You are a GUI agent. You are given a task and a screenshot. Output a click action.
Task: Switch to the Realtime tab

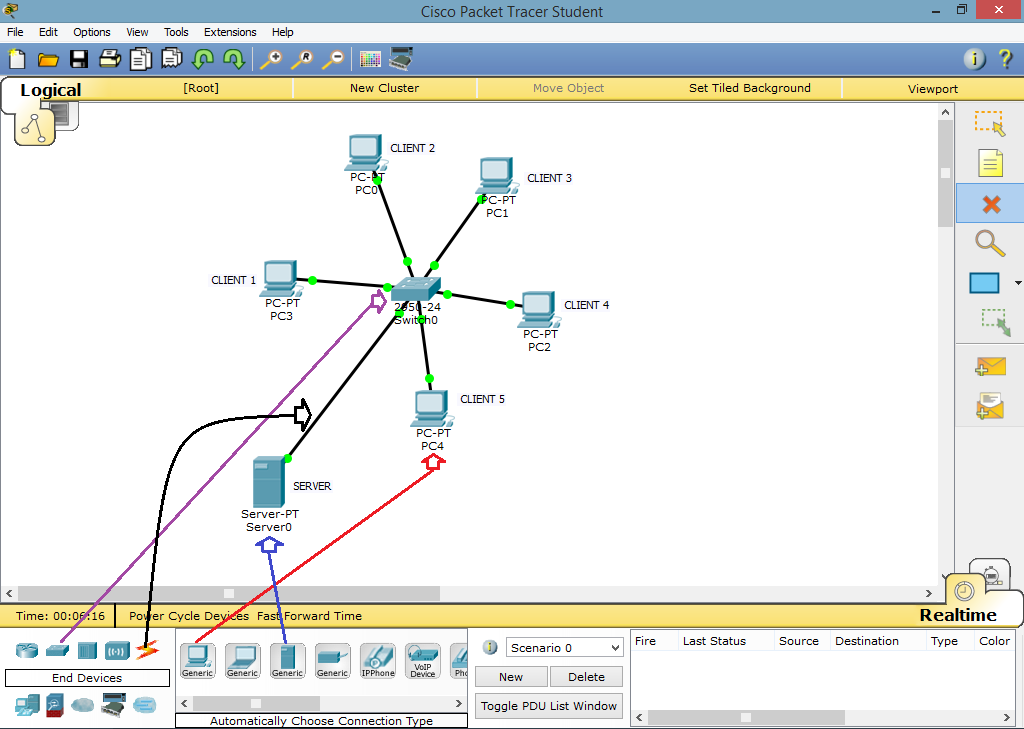pyautogui.click(x=958, y=615)
